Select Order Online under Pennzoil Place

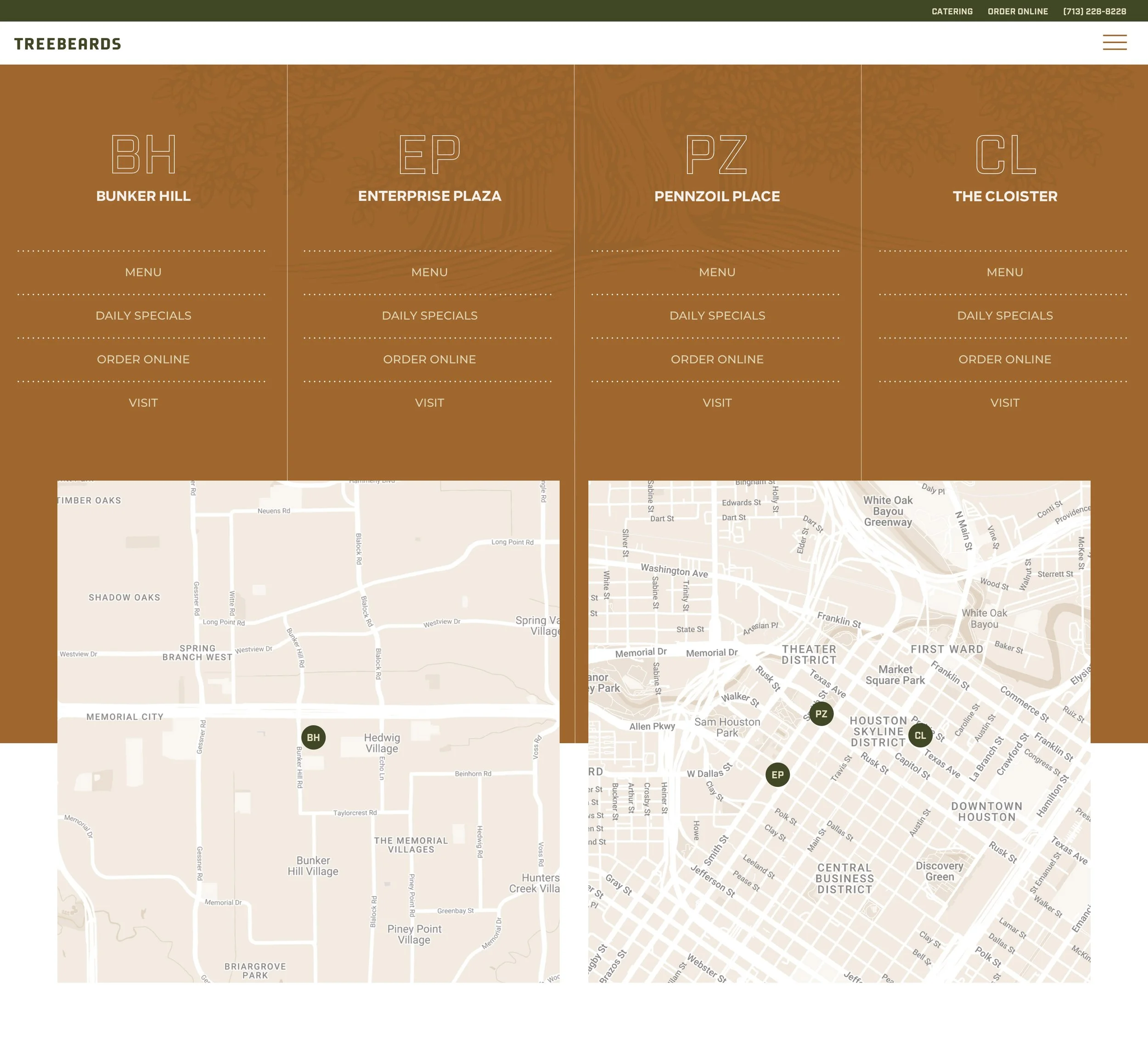[x=717, y=359]
